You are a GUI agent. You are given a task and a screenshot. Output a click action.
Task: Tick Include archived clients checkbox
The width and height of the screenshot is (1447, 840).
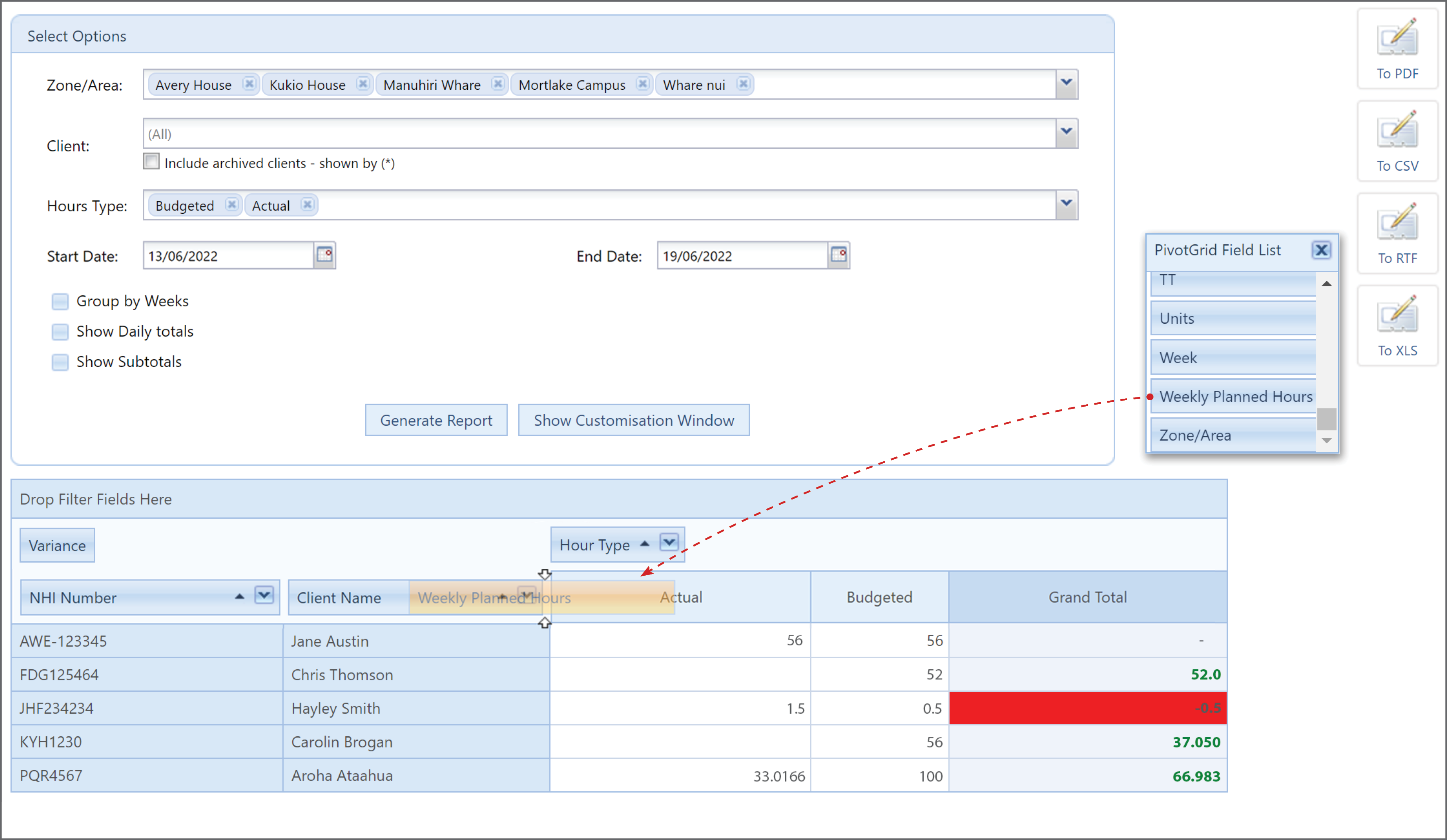[151, 162]
